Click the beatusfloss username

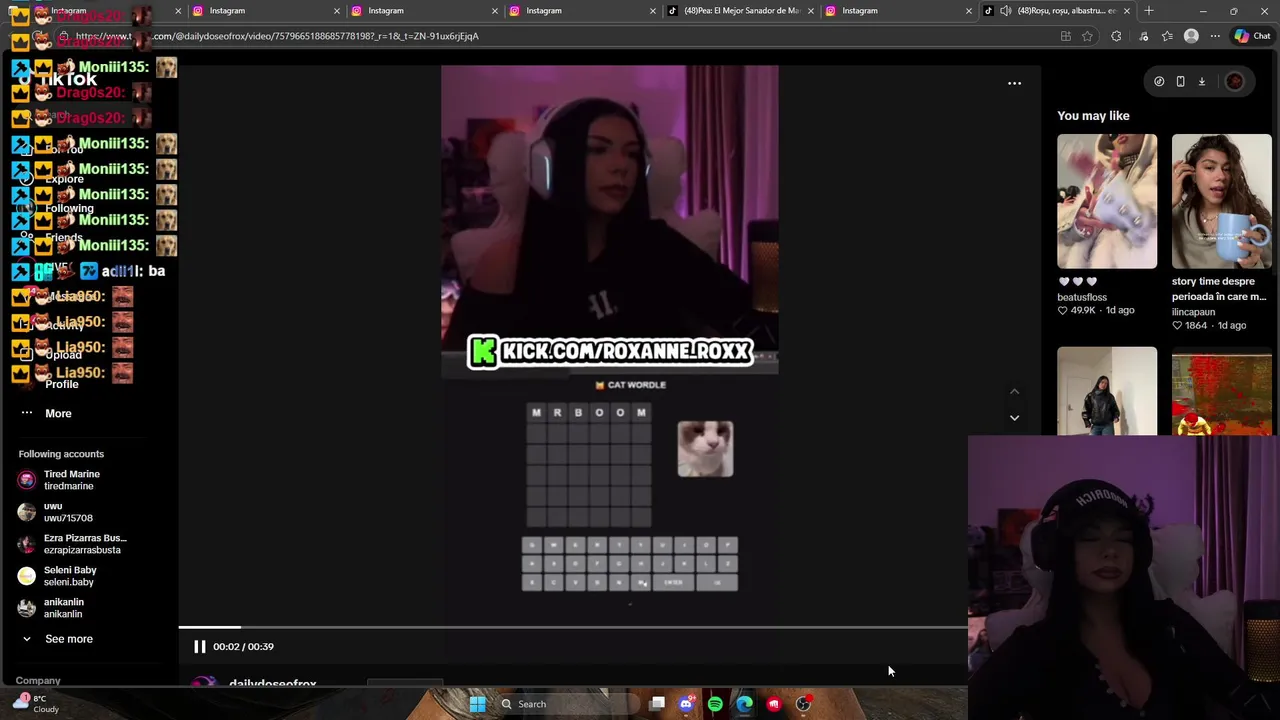click(x=1082, y=297)
